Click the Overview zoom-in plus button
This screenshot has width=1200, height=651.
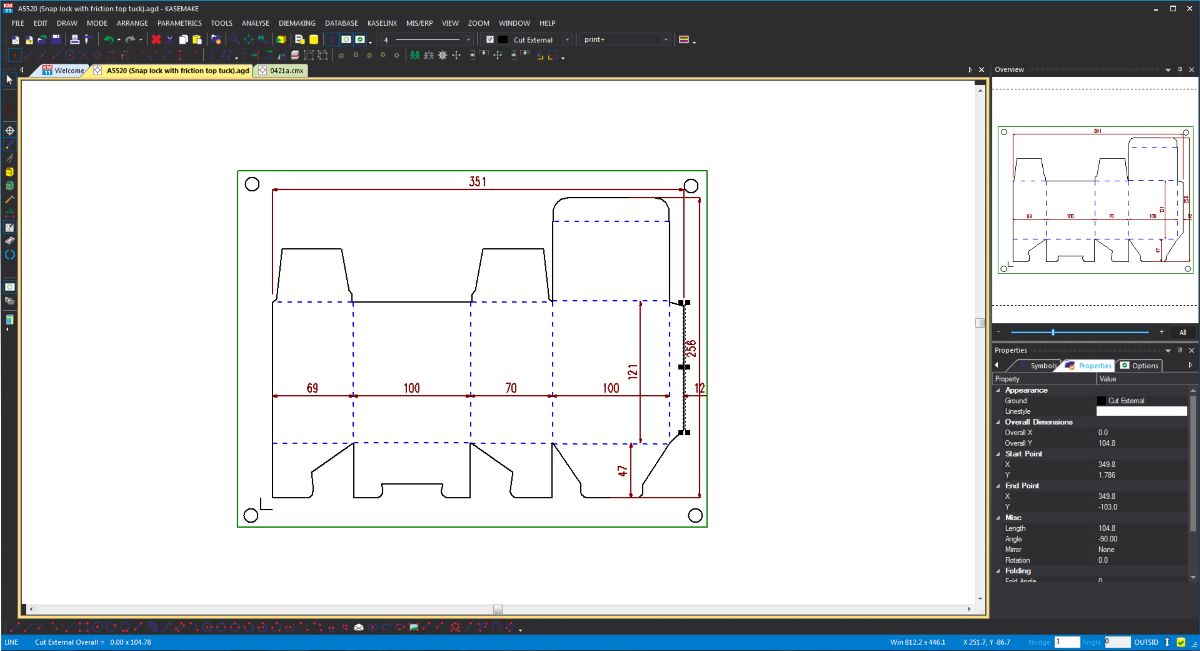(1161, 332)
